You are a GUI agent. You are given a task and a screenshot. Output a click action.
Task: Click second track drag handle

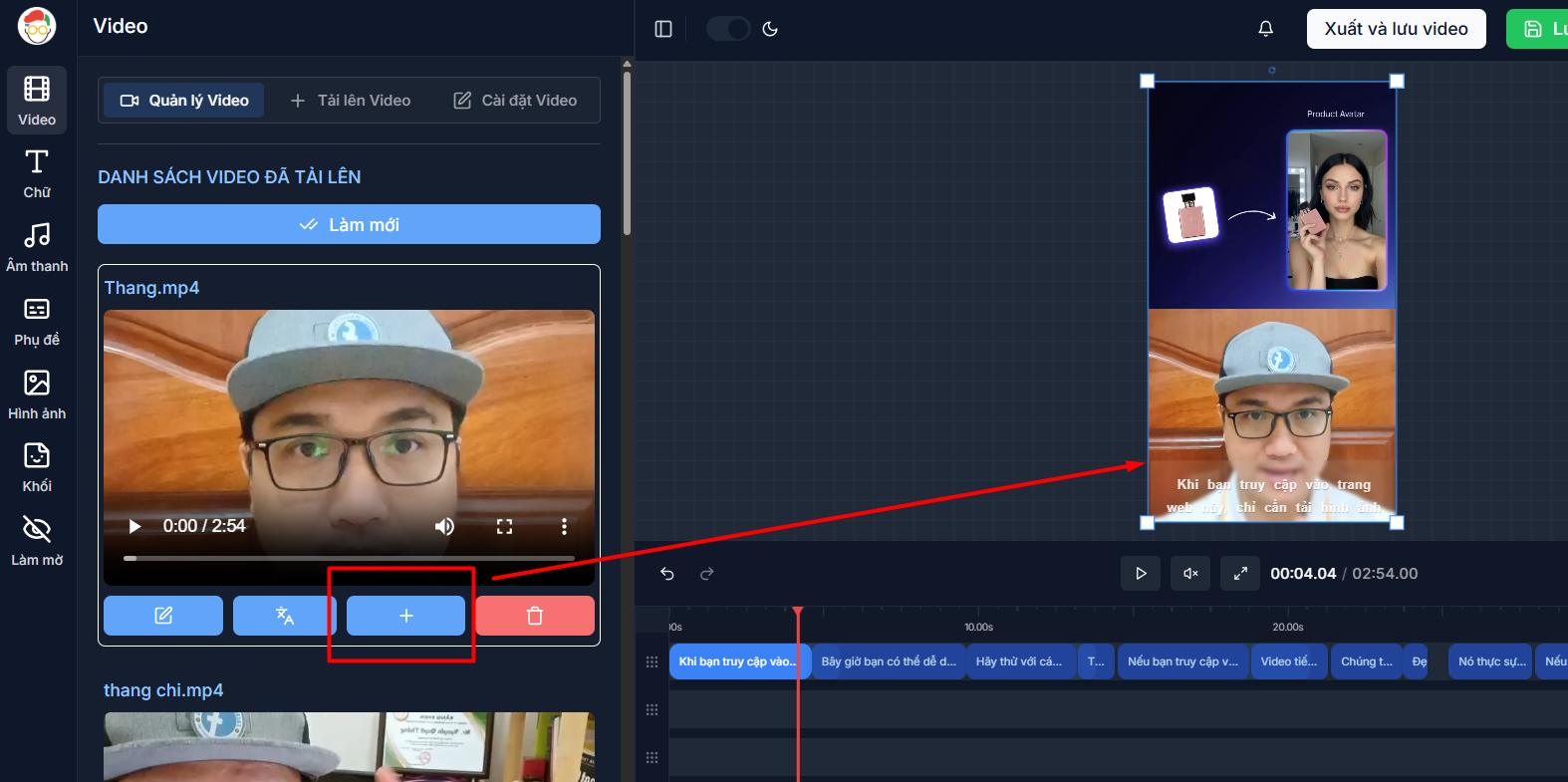(x=653, y=709)
